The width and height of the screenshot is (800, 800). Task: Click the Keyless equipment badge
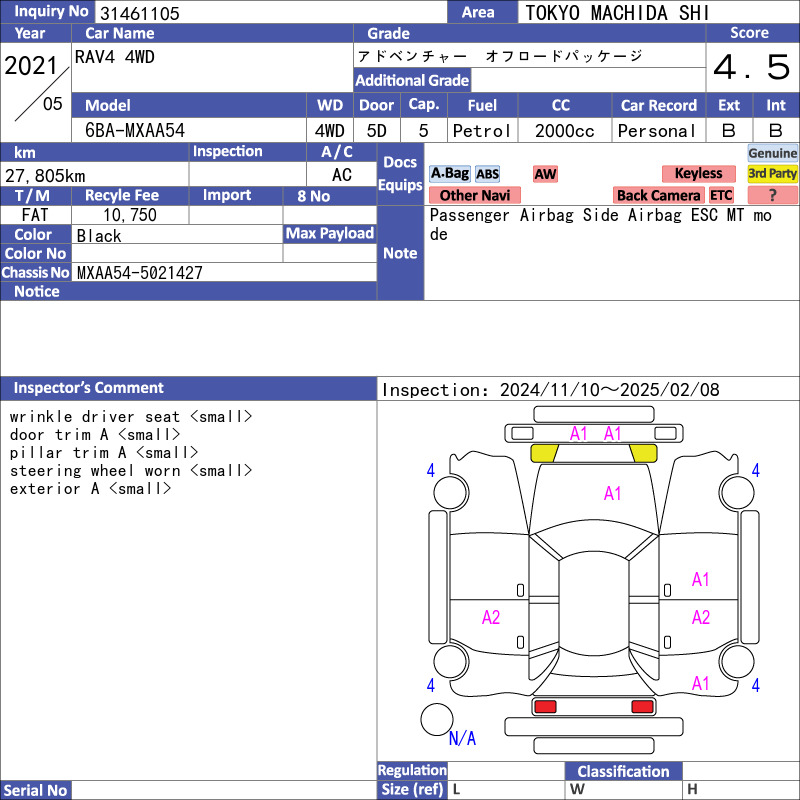697,173
